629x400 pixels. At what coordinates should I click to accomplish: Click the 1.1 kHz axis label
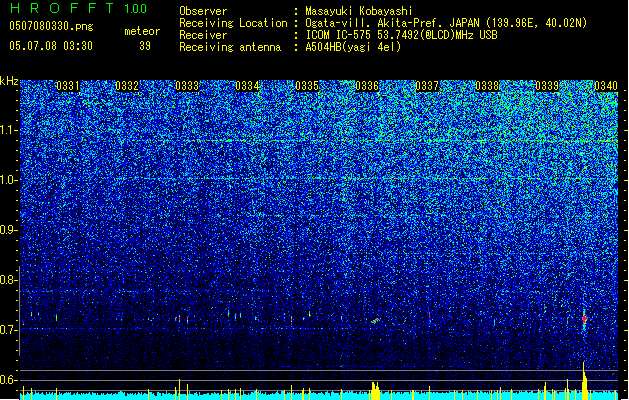pos(9,130)
